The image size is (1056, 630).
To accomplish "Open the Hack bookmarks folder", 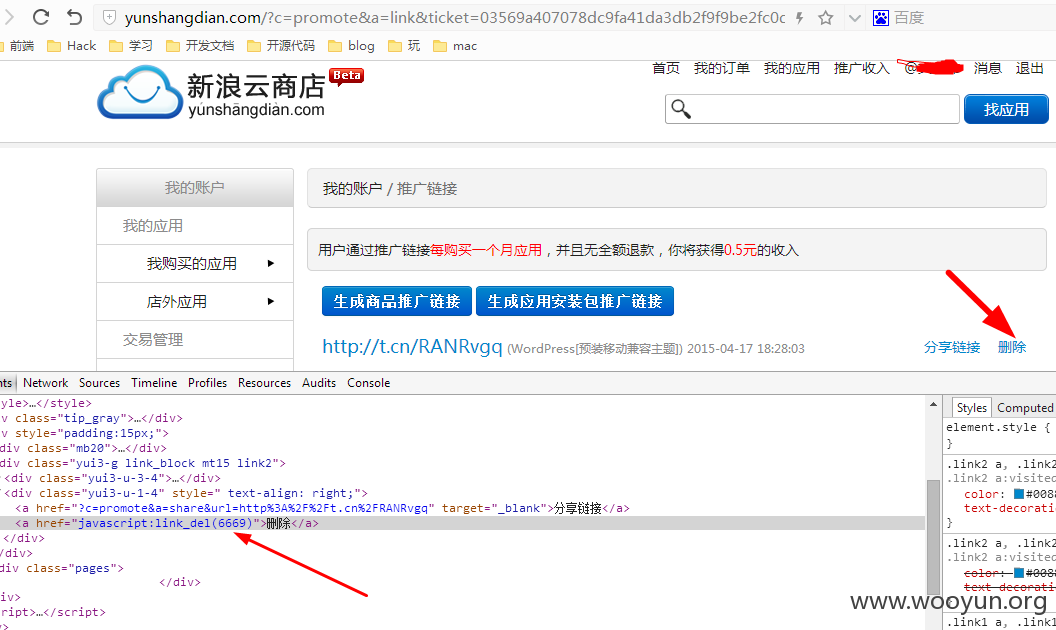I will click(x=71, y=46).
